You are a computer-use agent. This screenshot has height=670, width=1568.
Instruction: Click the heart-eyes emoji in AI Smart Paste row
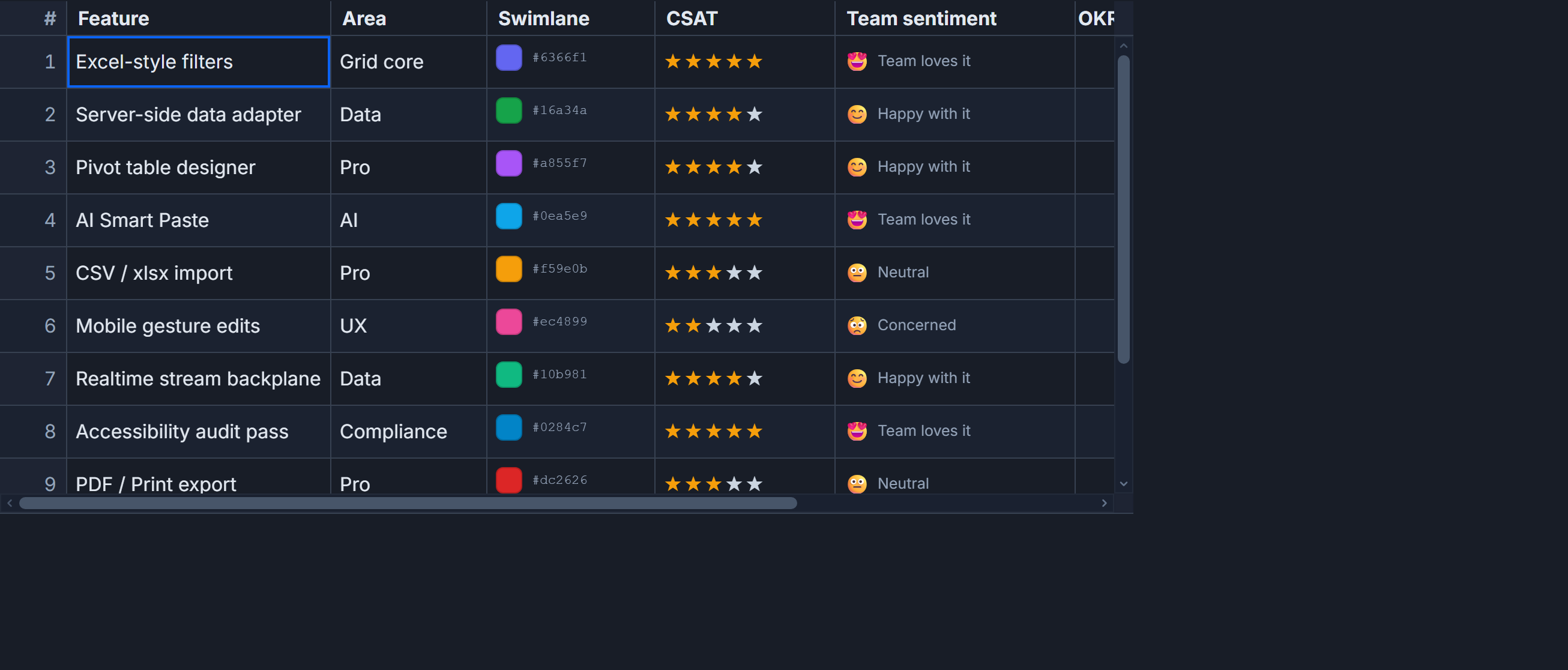857,220
